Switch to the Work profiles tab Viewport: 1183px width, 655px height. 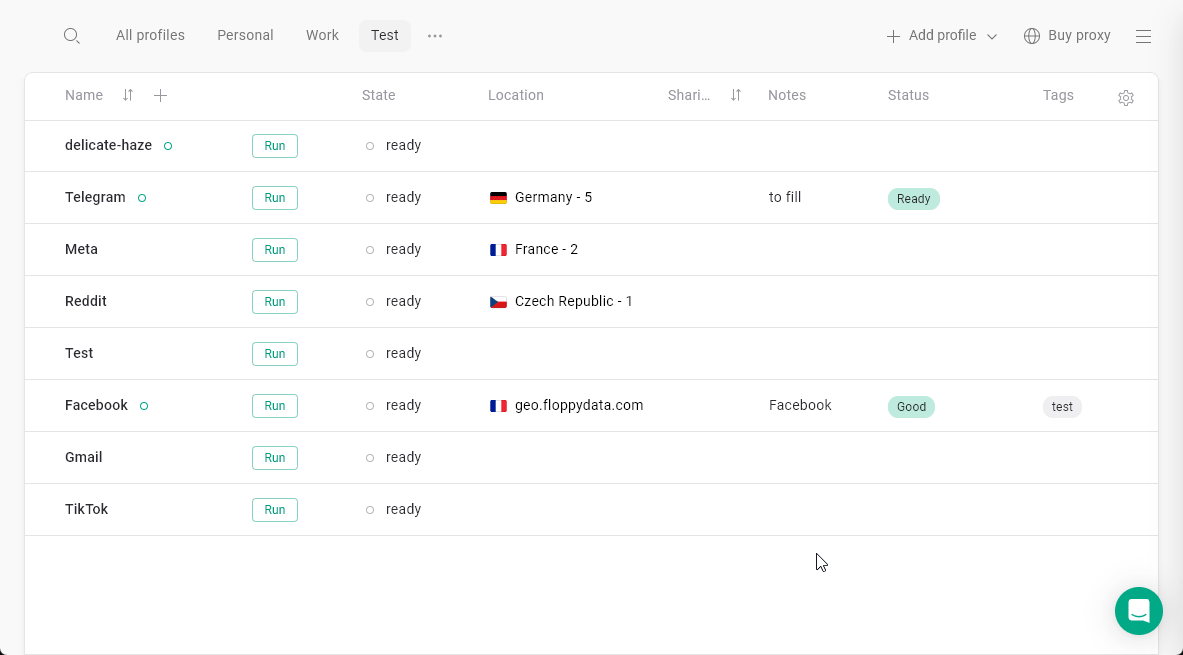(x=322, y=35)
